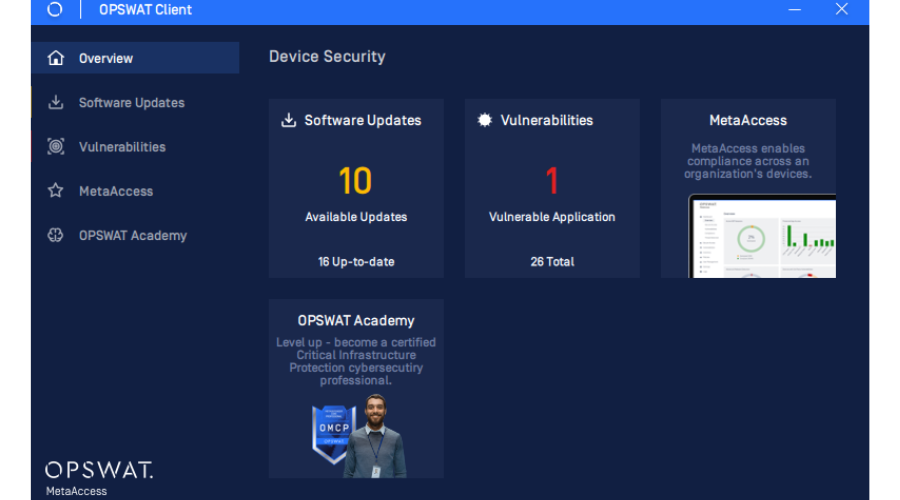
Task: Go to Software Updates in sidebar
Action: (x=135, y=103)
